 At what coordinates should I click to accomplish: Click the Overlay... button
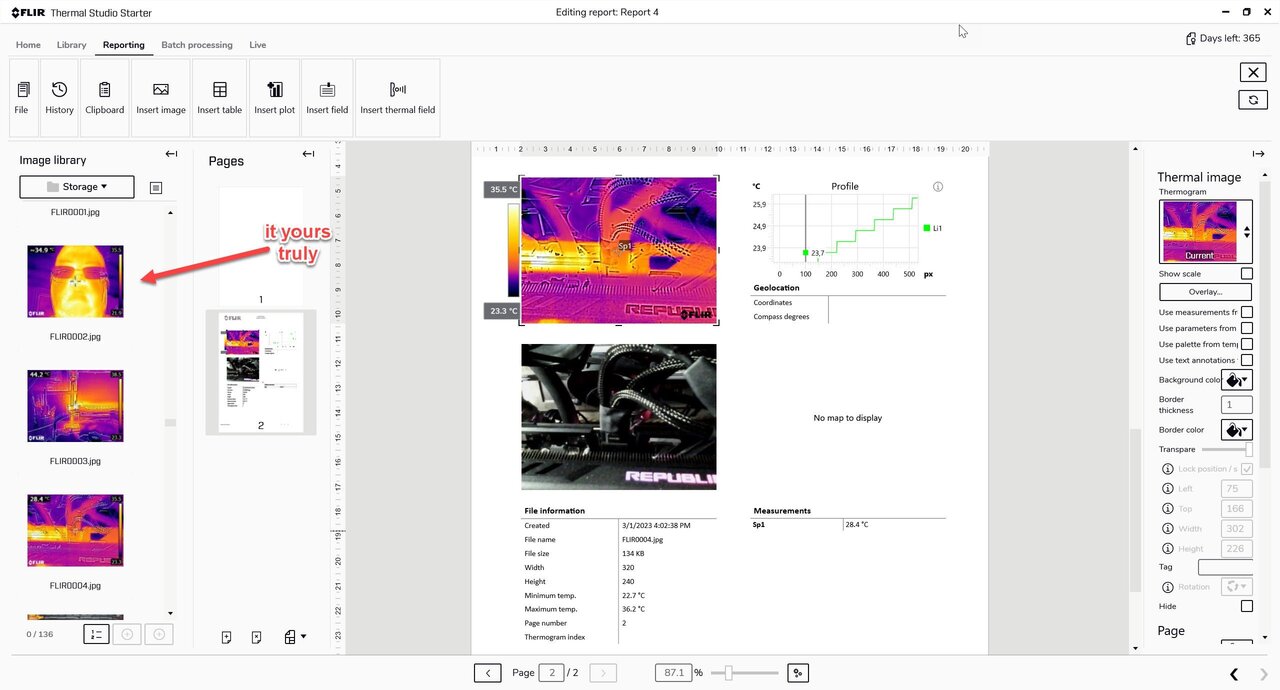(x=1205, y=292)
